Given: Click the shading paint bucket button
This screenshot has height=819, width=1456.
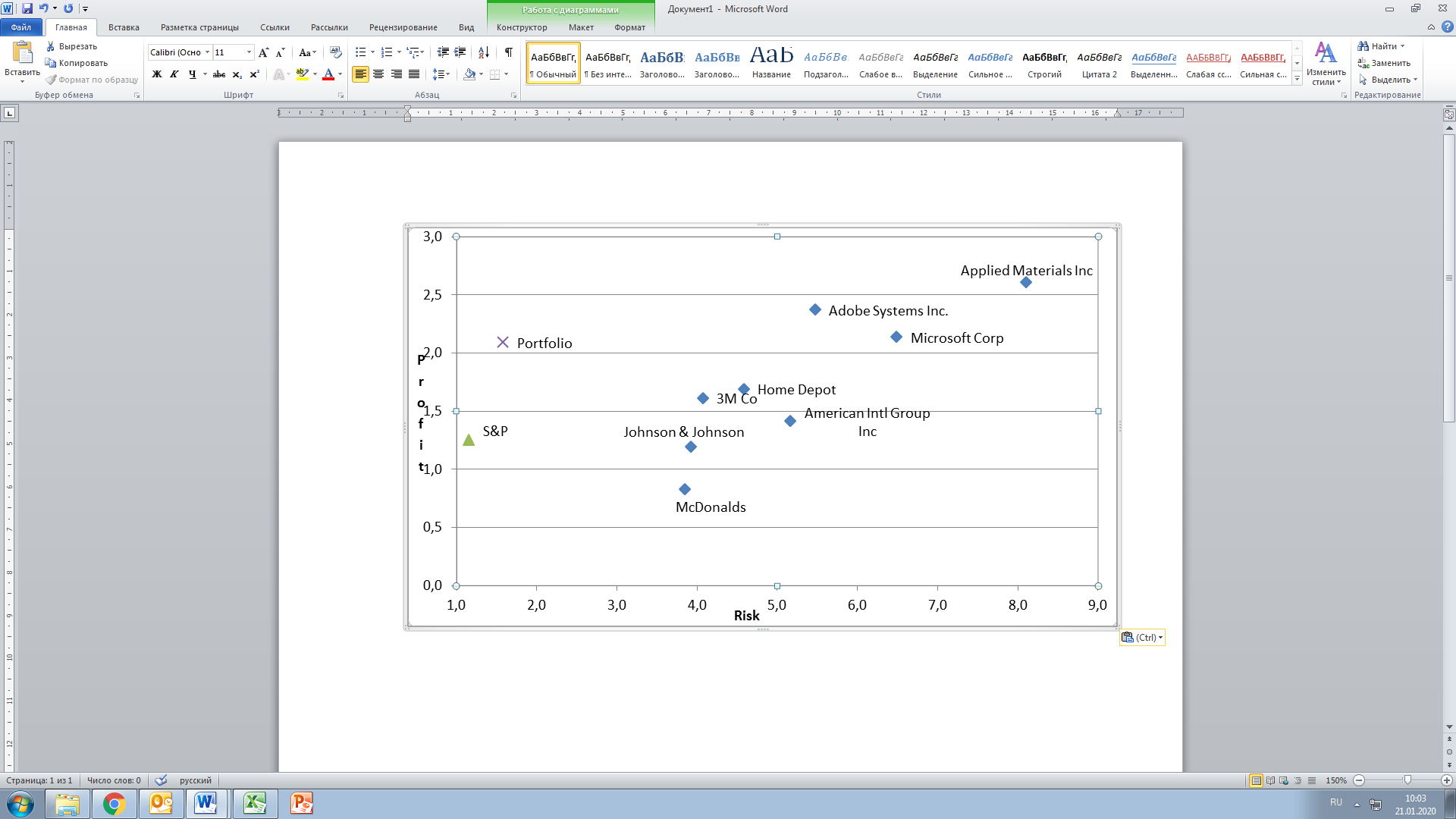Looking at the screenshot, I should coord(469,74).
